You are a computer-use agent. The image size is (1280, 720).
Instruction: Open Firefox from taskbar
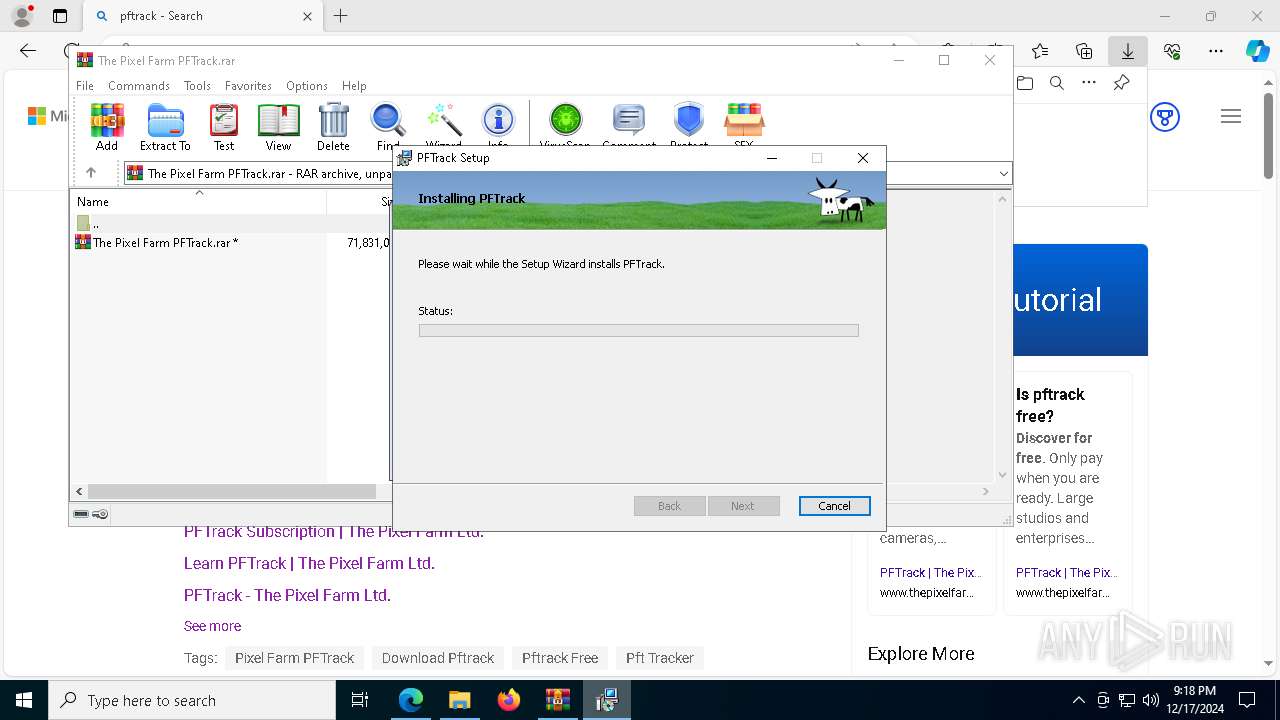point(509,700)
